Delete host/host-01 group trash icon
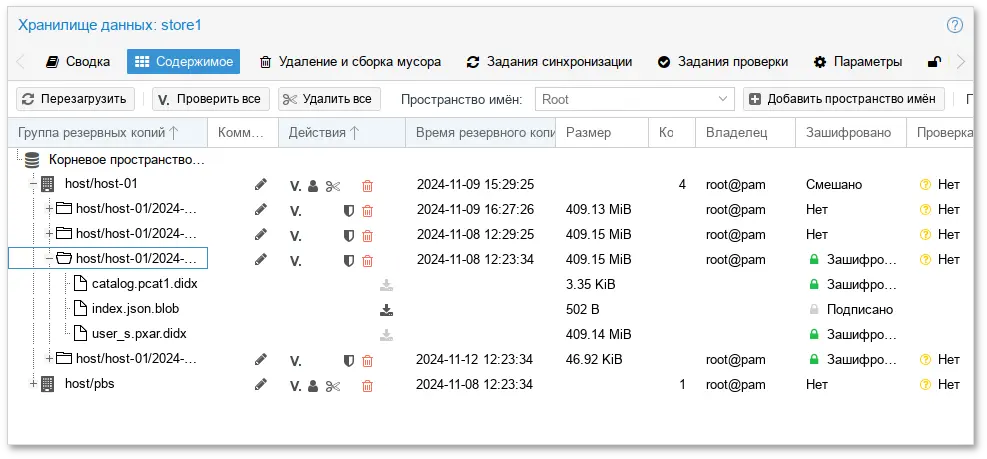987x459 pixels. (x=368, y=186)
